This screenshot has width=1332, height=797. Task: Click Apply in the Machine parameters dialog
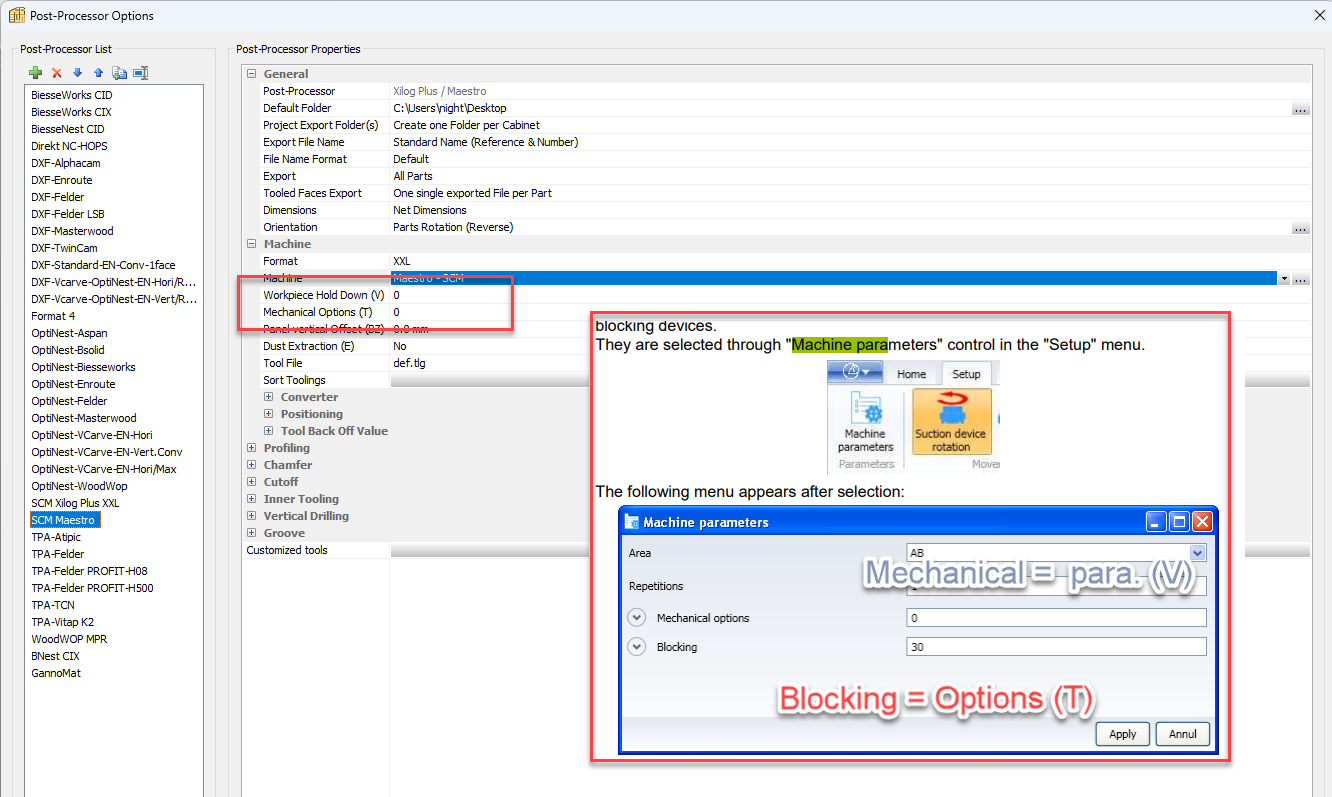click(1122, 734)
